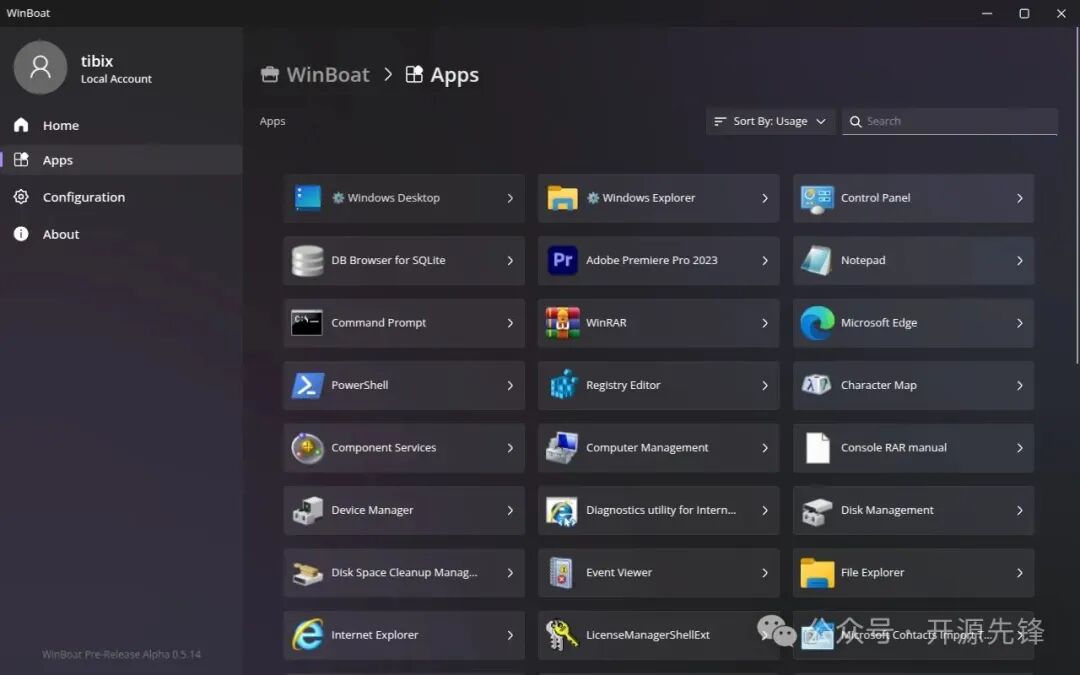Open the Component Services icon
This screenshot has width=1080, height=675.
pos(307,448)
